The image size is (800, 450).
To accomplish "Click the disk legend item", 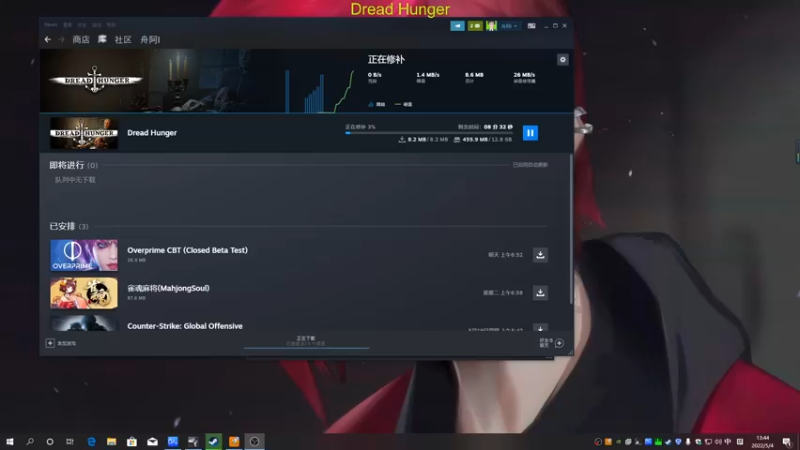I will coord(404,104).
